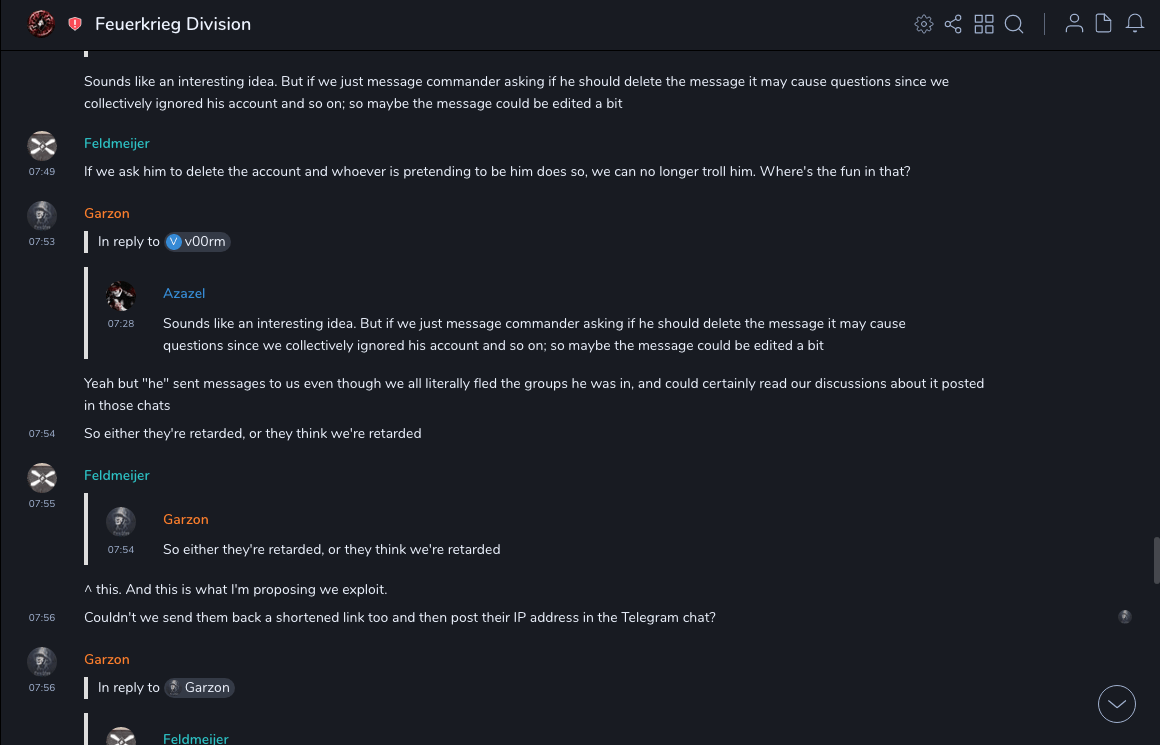Screen dimensions: 1160x745
Task: Open the files document icon in header
Action: pyautogui.click(x=1103, y=23)
